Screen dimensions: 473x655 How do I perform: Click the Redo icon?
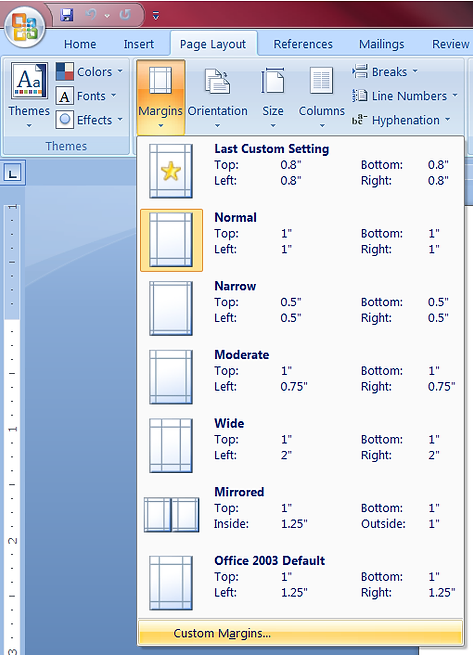click(x=125, y=15)
